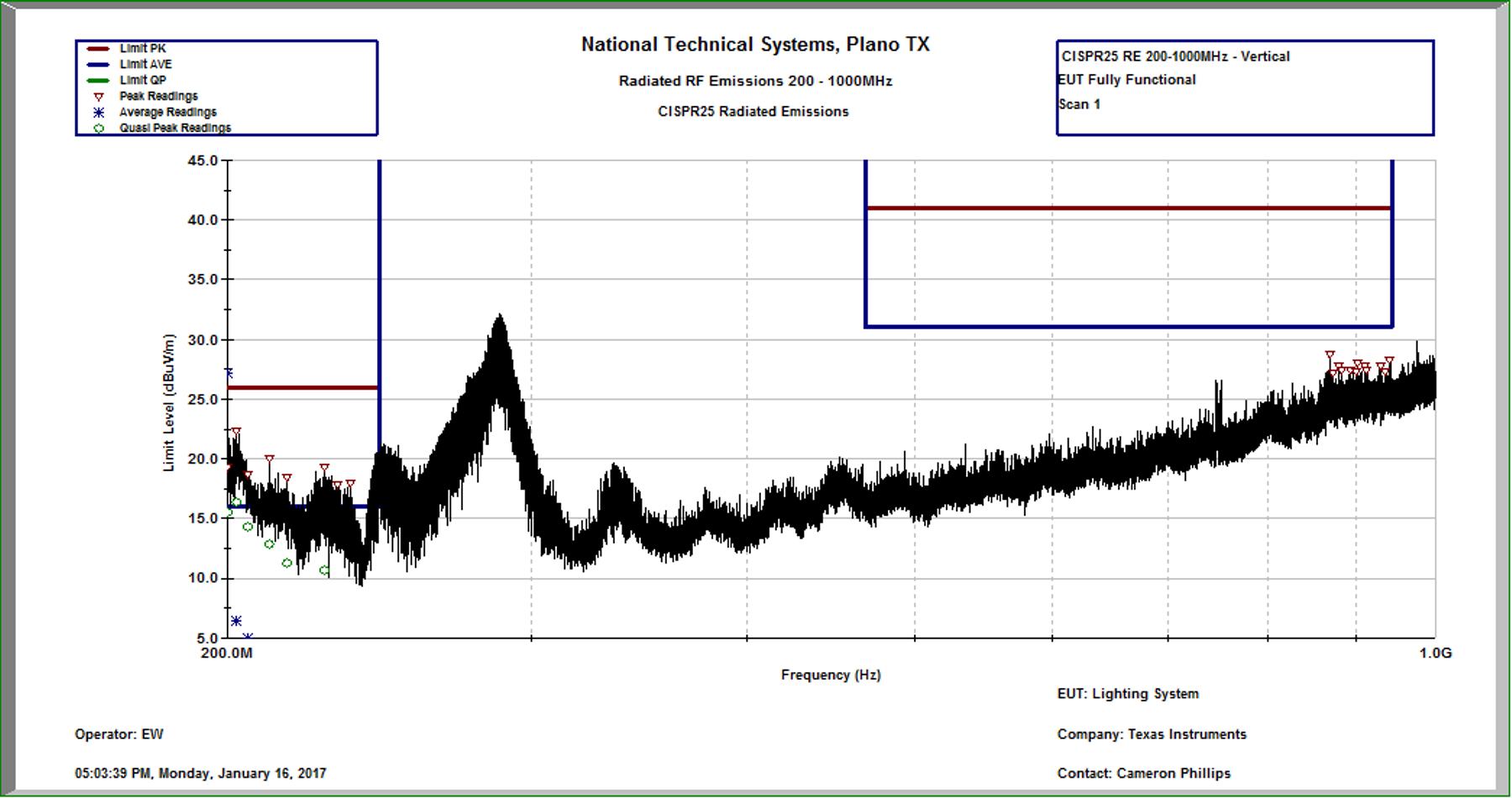The height and width of the screenshot is (798, 1512).
Task: Click the Limit Level (dBuV/m) axis title
Action: (169, 402)
